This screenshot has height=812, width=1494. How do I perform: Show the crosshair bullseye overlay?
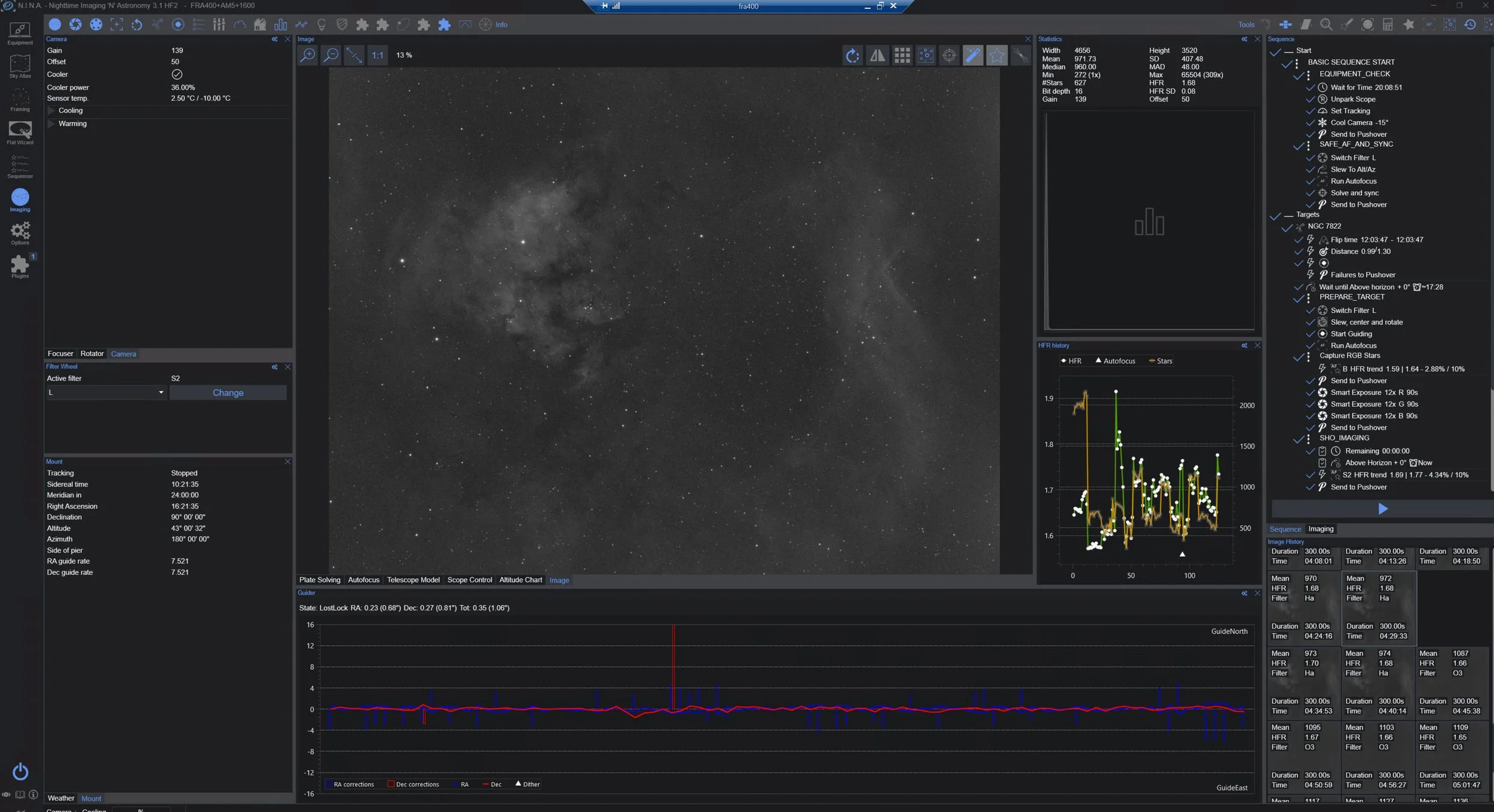[949, 56]
